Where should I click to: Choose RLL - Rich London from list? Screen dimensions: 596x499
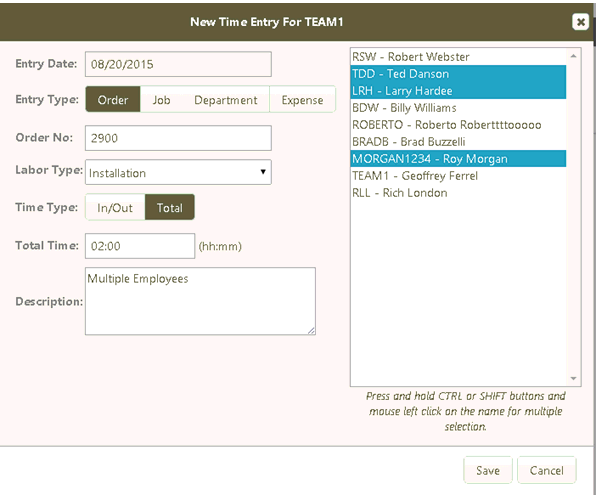458,193
